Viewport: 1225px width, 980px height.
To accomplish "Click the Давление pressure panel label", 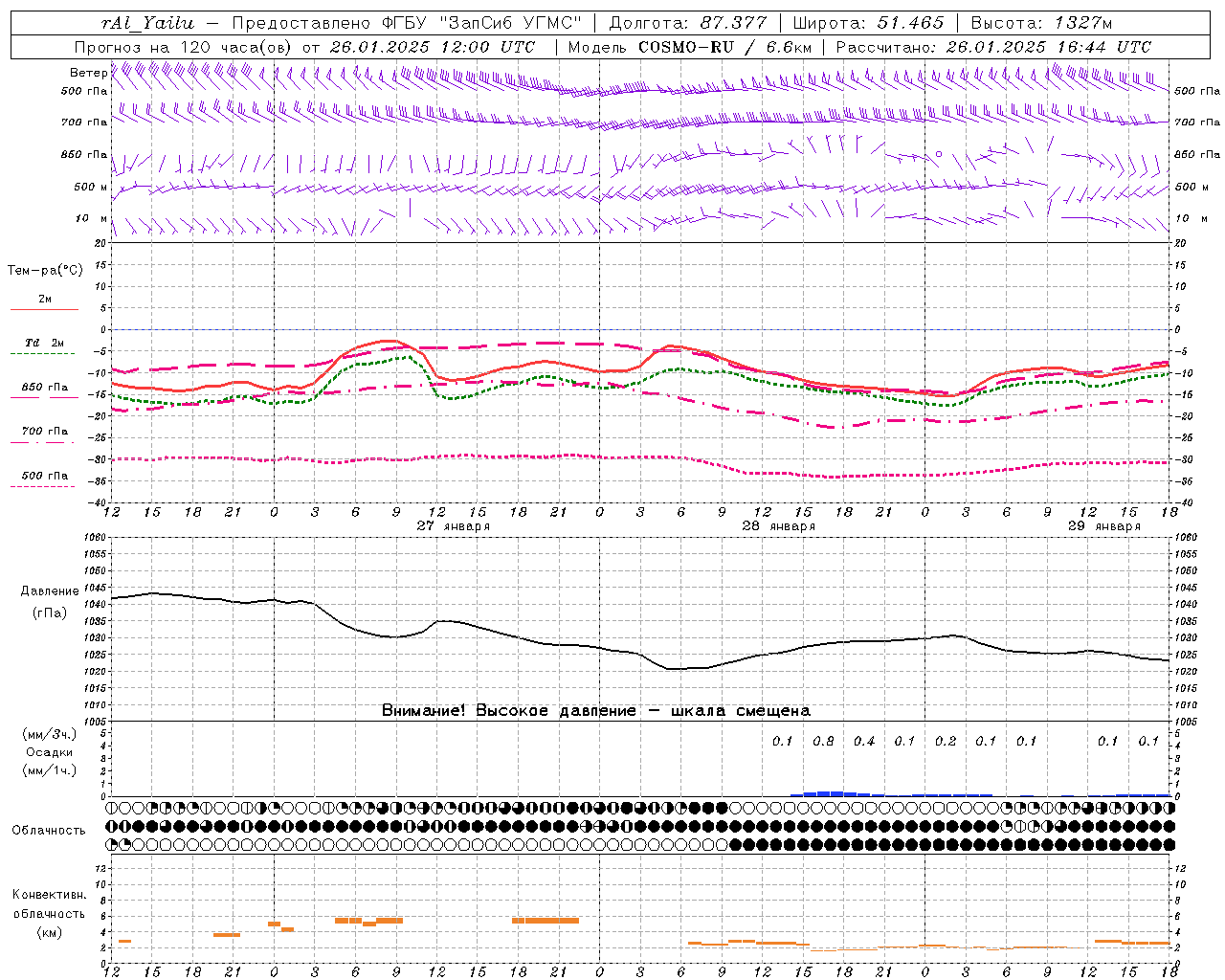I will point(50,591).
